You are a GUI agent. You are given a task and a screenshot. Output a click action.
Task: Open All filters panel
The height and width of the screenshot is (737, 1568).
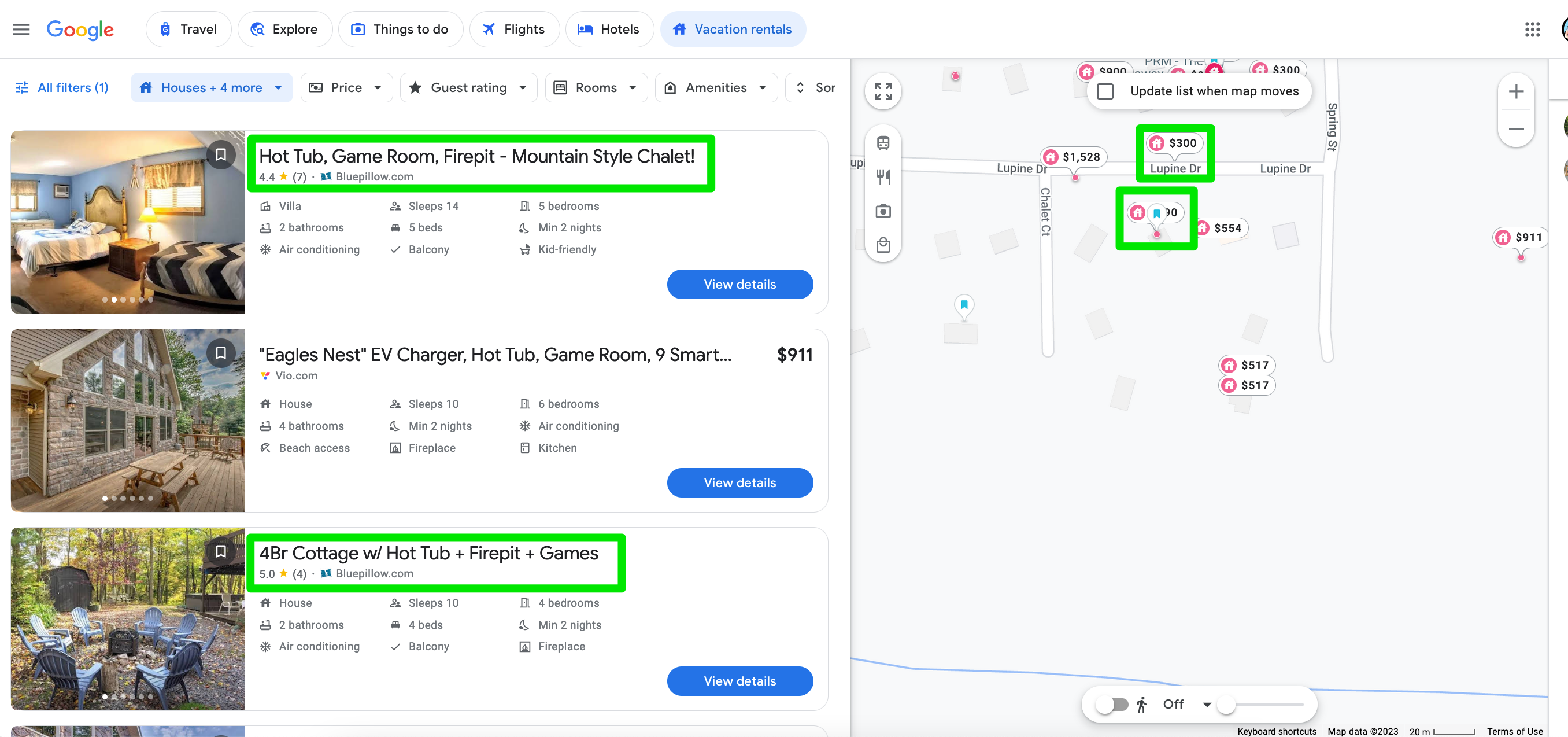pyautogui.click(x=62, y=88)
